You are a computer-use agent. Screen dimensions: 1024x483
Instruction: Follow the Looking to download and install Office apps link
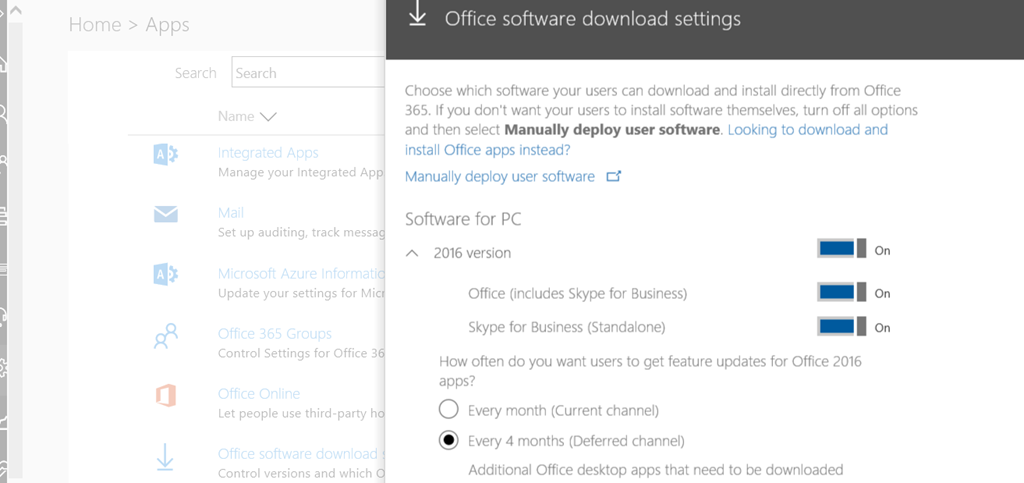pos(647,140)
